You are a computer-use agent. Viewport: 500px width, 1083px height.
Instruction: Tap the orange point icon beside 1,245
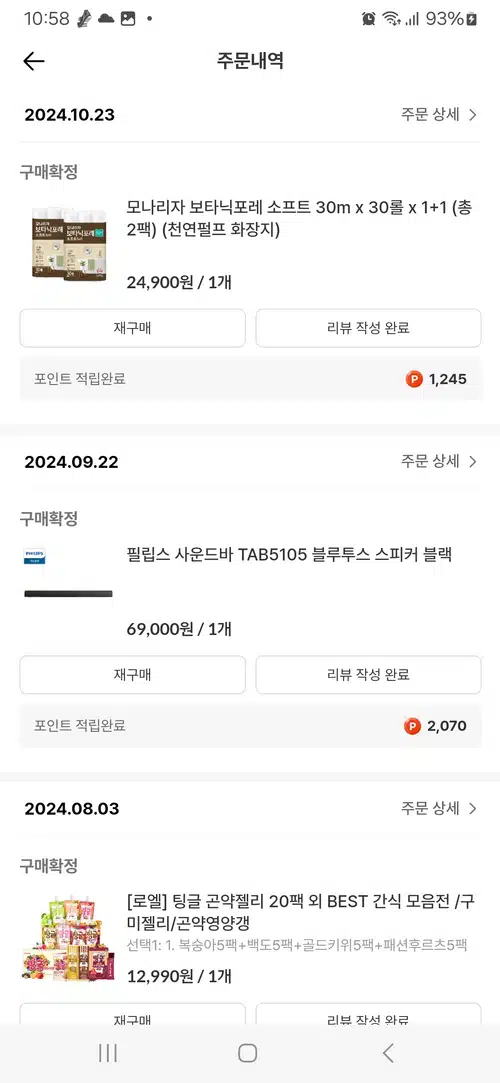pyautogui.click(x=414, y=379)
